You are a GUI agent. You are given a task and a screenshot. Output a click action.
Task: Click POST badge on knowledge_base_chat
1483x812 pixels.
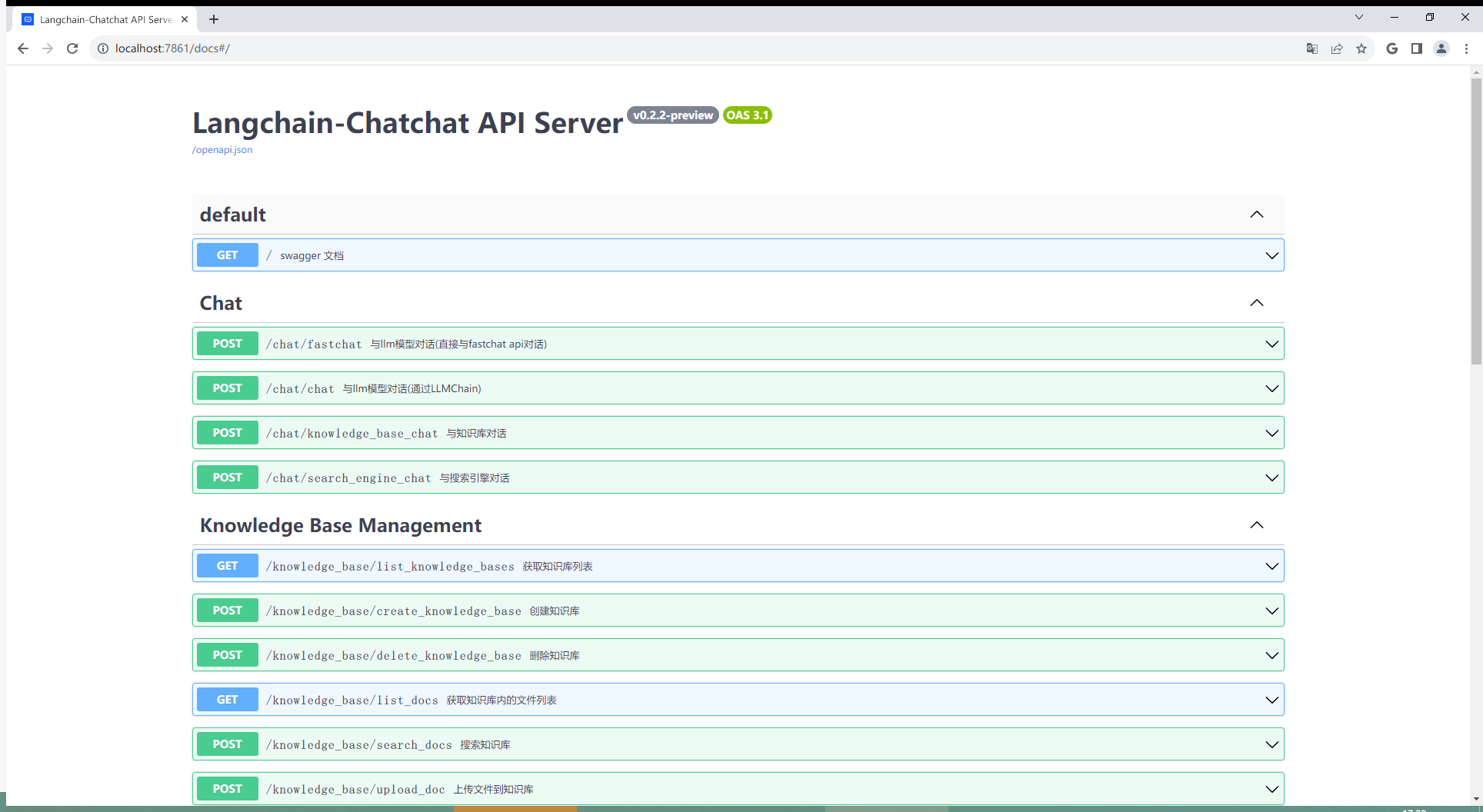tap(228, 433)
